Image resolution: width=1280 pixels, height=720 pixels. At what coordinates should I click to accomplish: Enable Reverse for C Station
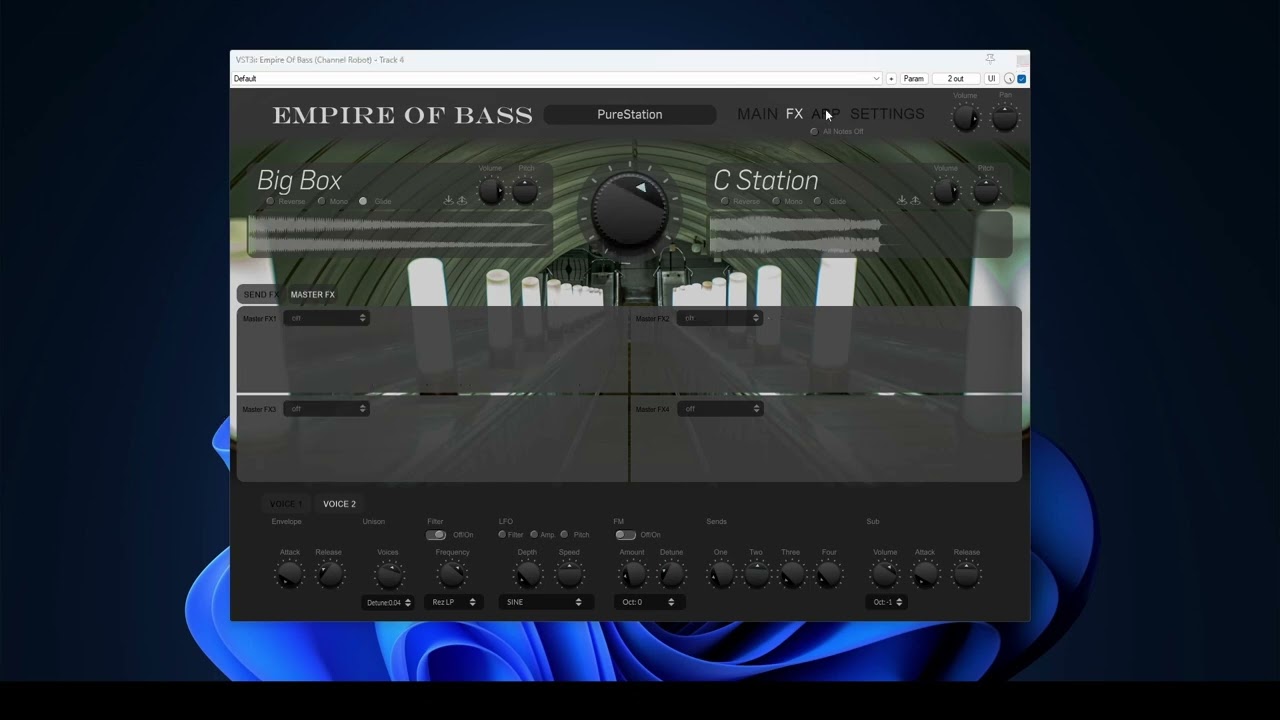pos(725,201)
